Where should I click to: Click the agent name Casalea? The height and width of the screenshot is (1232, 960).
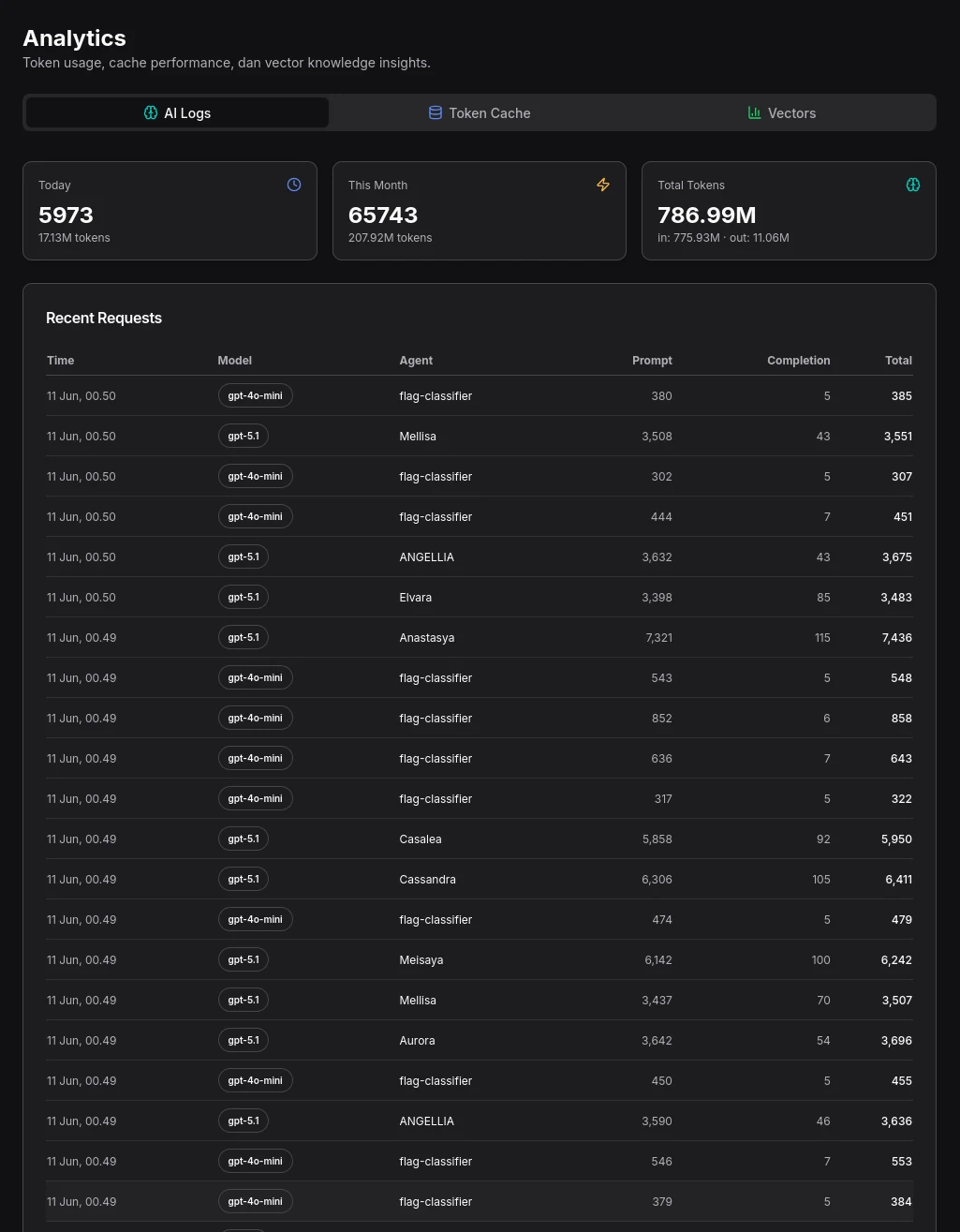click(x=420, y=839)
